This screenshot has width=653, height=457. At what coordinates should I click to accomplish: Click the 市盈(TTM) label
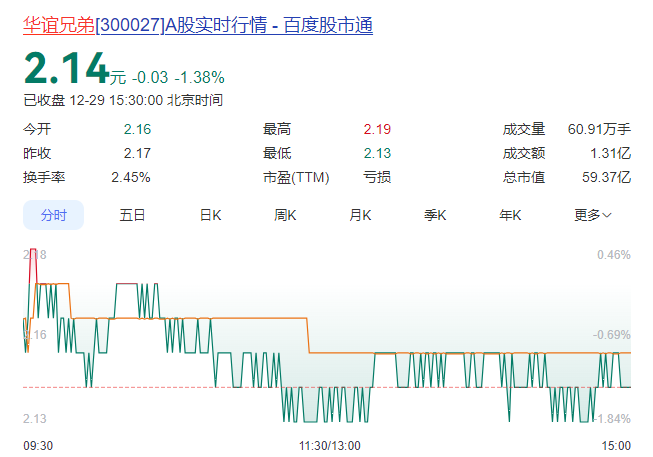[x=296, y=177]
